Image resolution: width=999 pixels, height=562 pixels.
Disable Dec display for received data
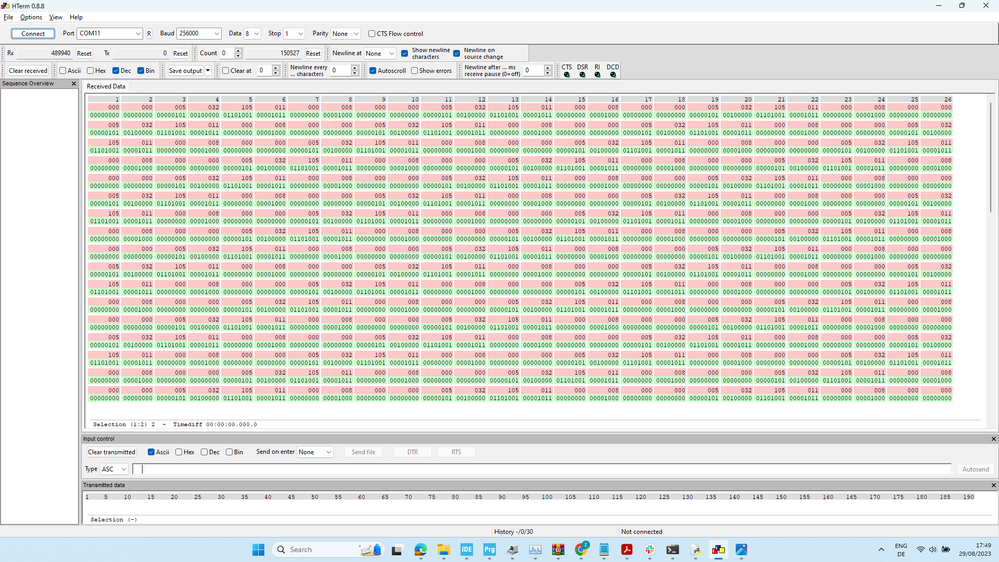(x=116, y=71)
